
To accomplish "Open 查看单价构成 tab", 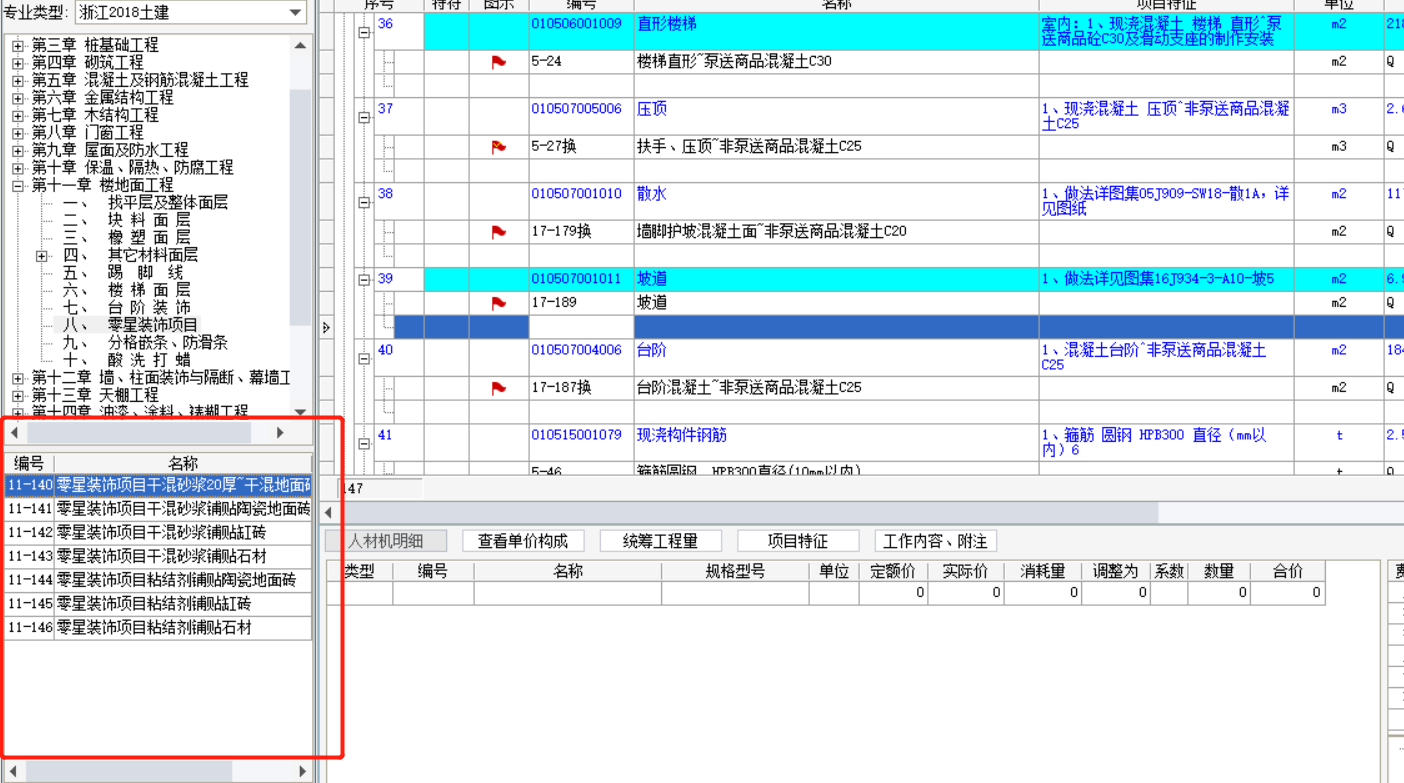I will [523, 541].
